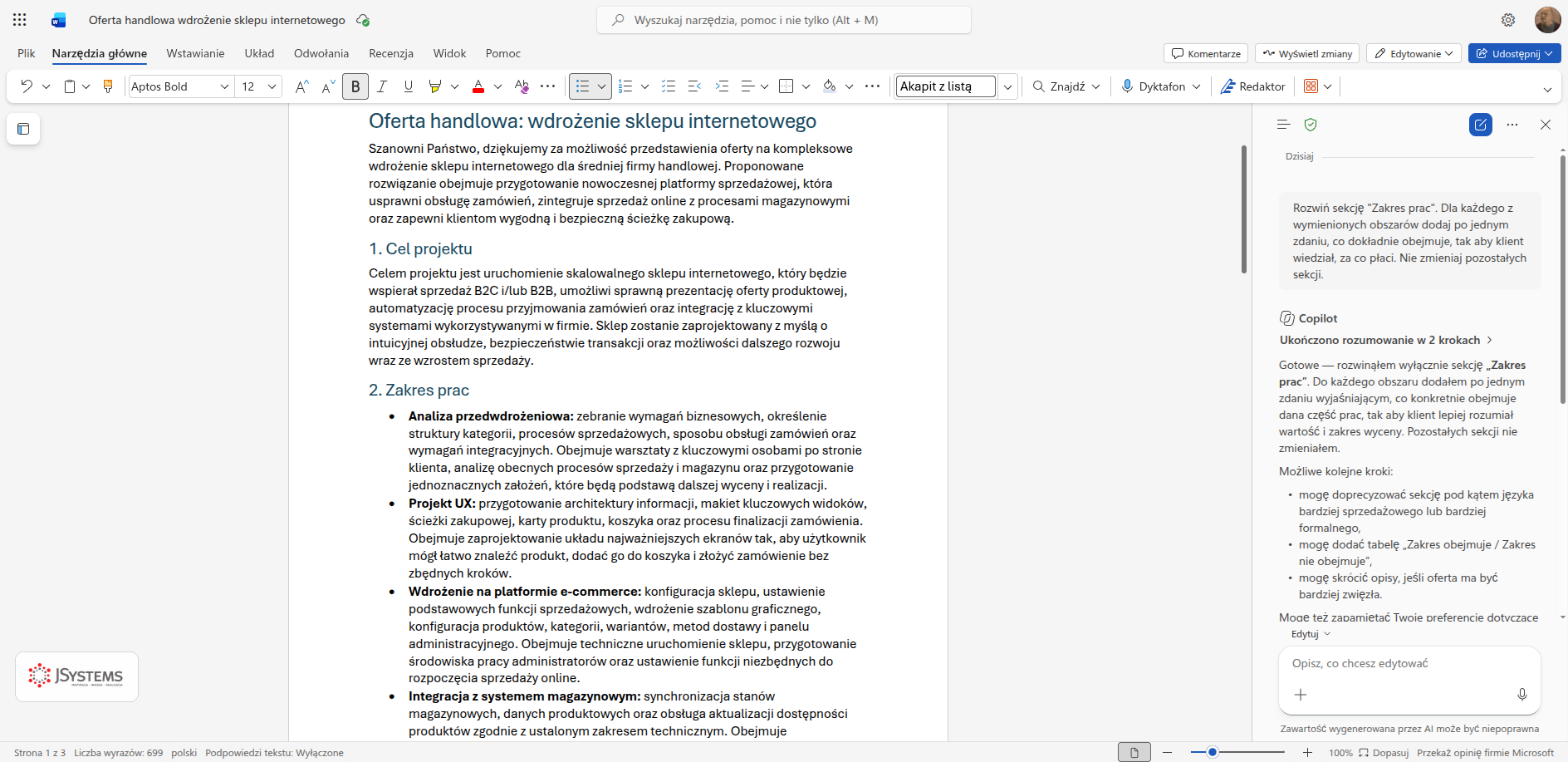1568x762 pixels.
Task: Open the Komentarze panel
Action: (1206, 53)
